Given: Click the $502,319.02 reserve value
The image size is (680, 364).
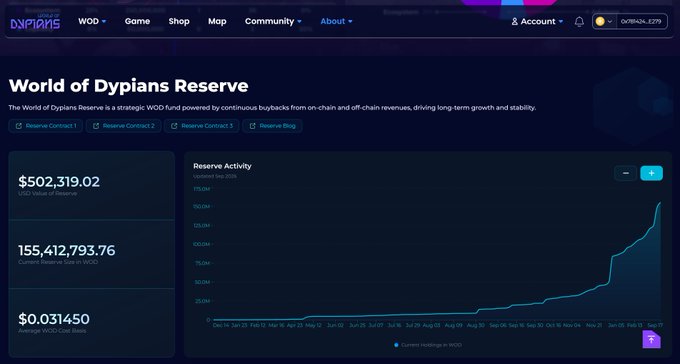Looking at the screenshot, I should (x=59, y=182).
